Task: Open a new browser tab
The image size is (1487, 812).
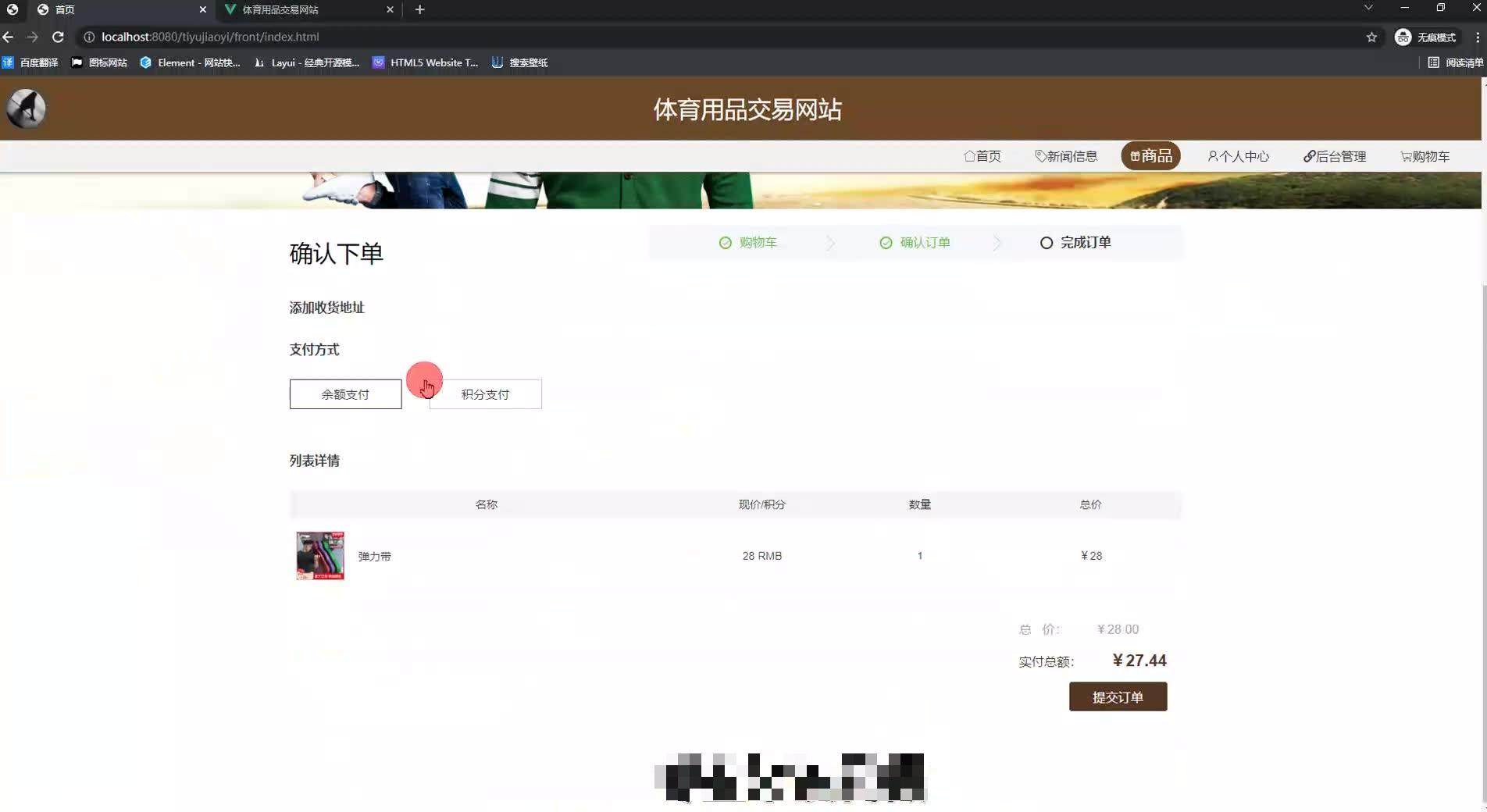Action: [x=419, y=9]
